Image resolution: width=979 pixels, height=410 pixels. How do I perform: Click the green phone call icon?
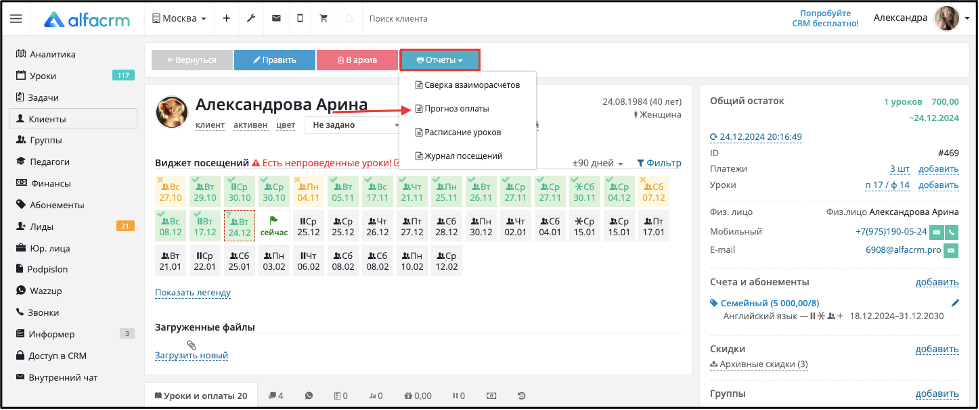[x=951, y=232]
